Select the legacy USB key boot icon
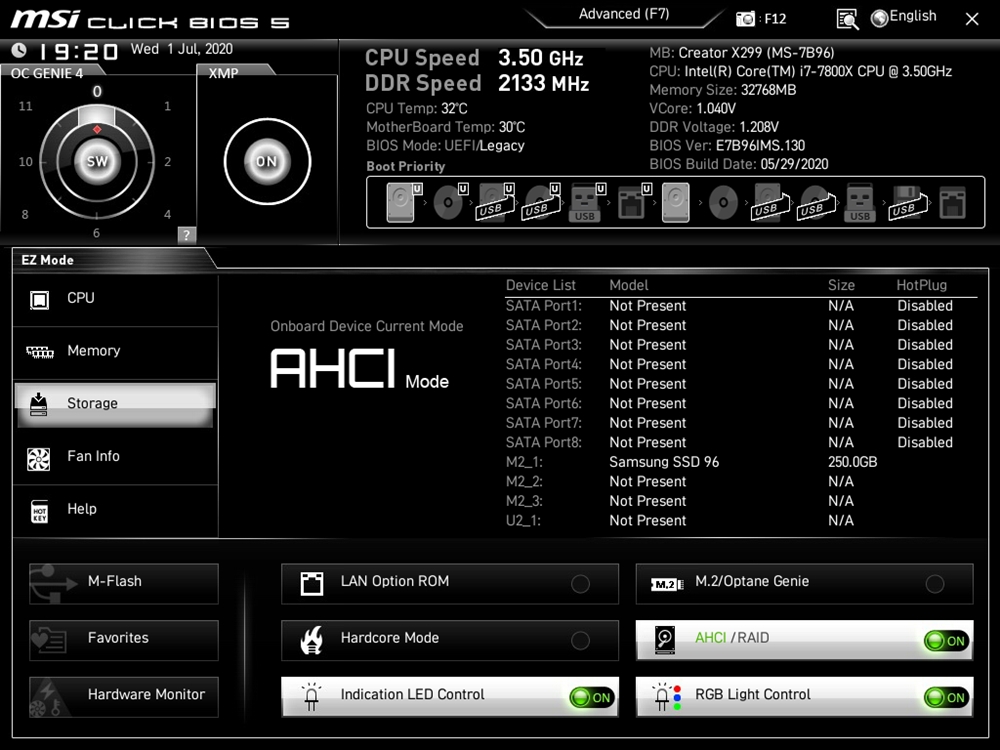This screenshot has width=1000, height=750. (x=860, y=202)
